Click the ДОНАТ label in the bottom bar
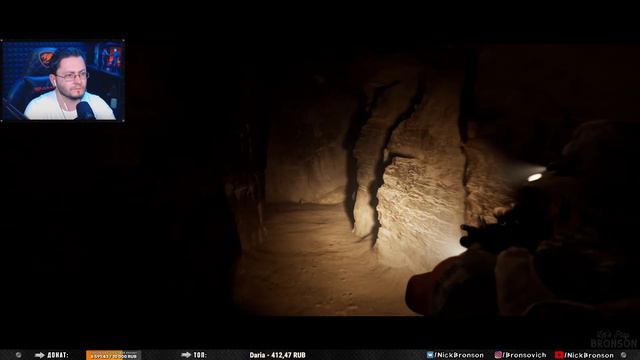The image size is (640, 360). point(58,355)
